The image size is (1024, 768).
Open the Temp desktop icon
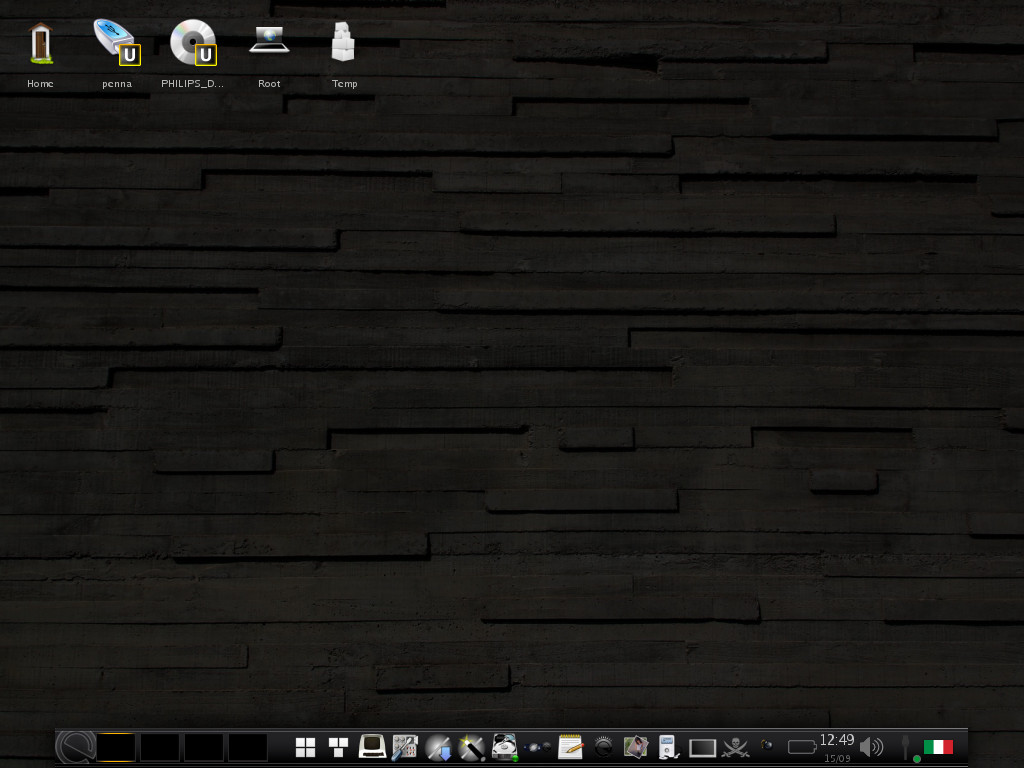344,45
